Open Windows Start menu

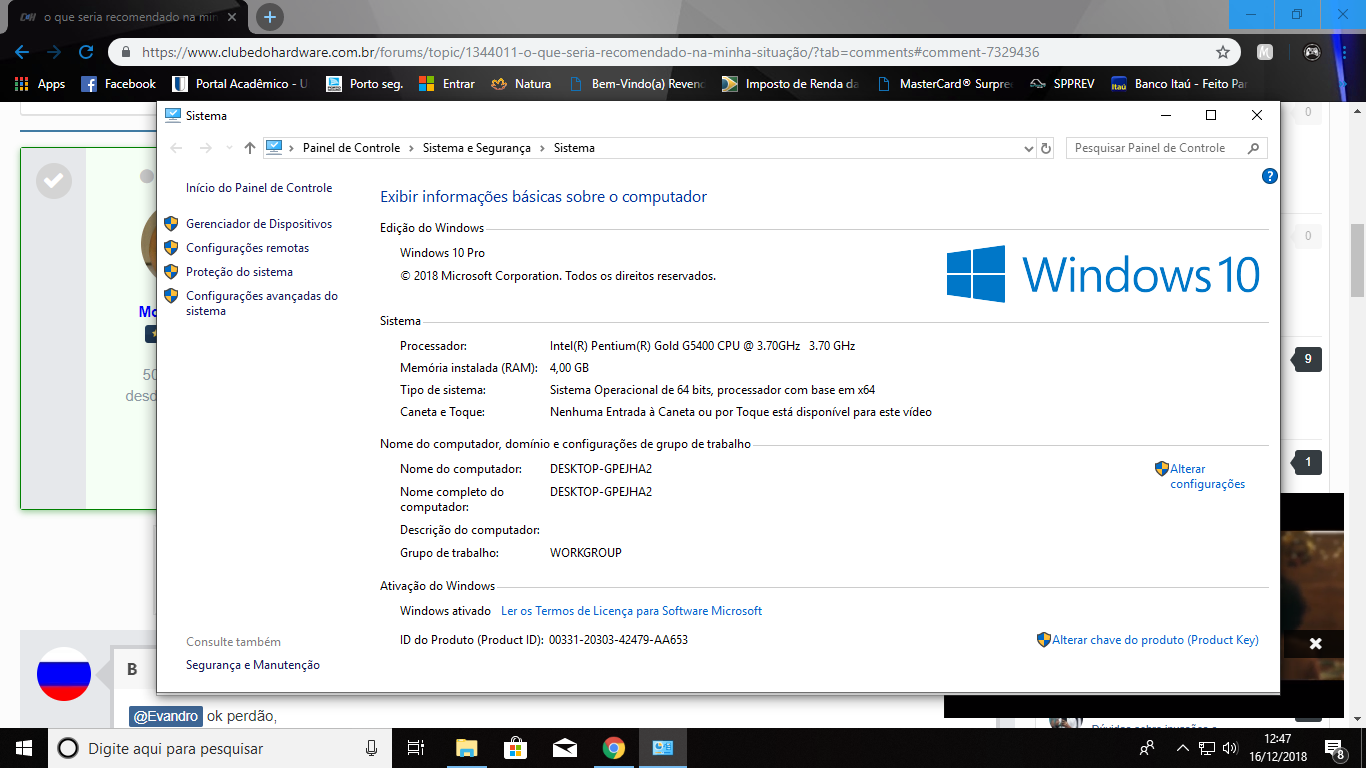pos(23,748)
